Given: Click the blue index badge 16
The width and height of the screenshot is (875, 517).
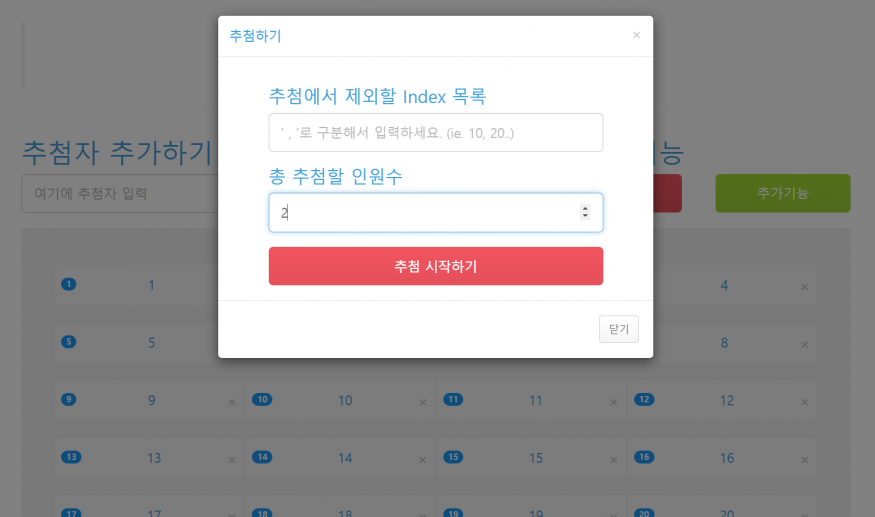Looking at the screenshot, I should 644,457.
